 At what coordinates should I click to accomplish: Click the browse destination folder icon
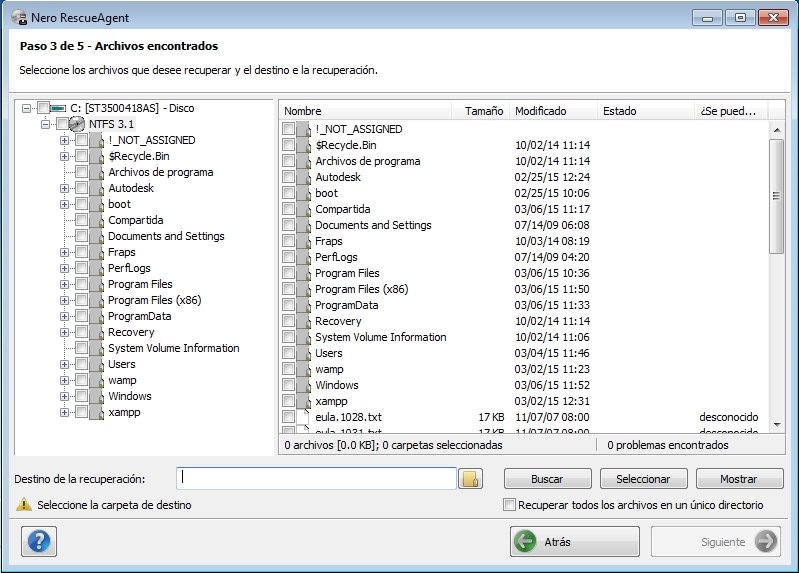(470, 479)
